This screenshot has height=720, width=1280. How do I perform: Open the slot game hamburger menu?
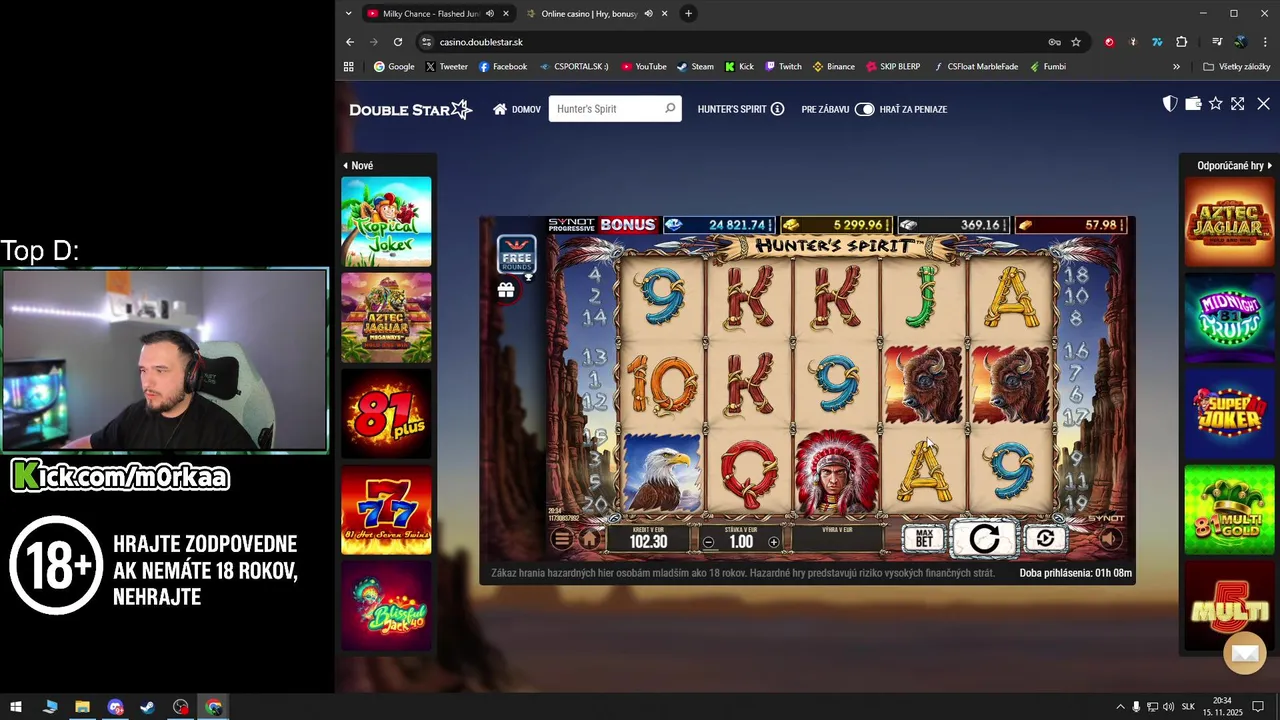click(x=562, y=540)
